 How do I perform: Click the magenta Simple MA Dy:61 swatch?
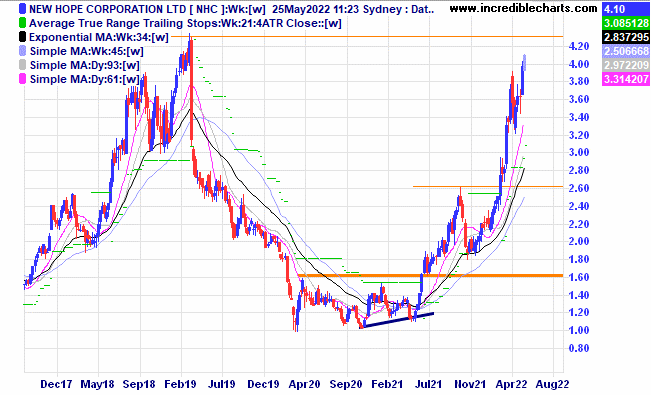(x=22, y=79)
